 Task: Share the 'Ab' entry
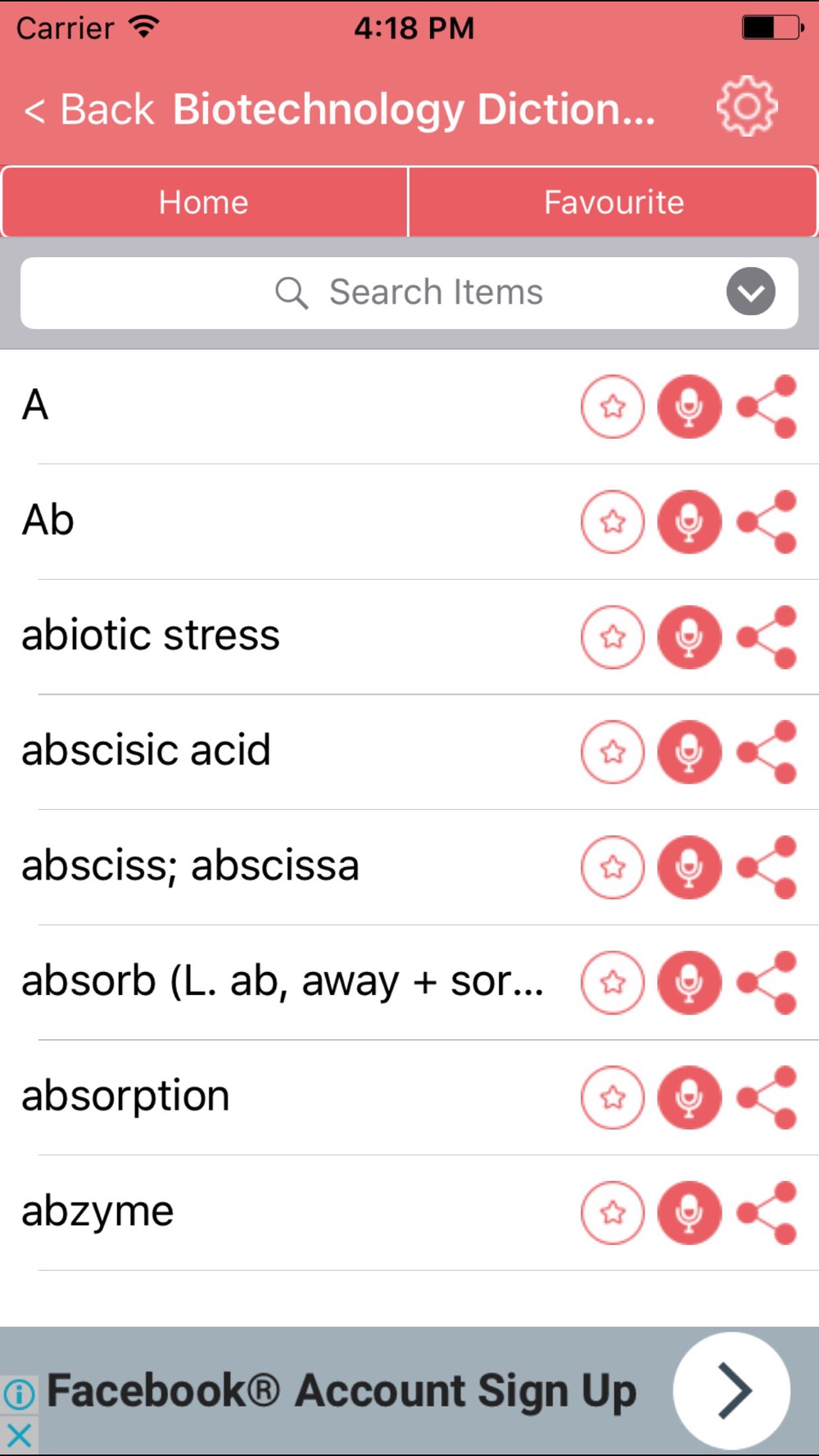tap(767, 522)
